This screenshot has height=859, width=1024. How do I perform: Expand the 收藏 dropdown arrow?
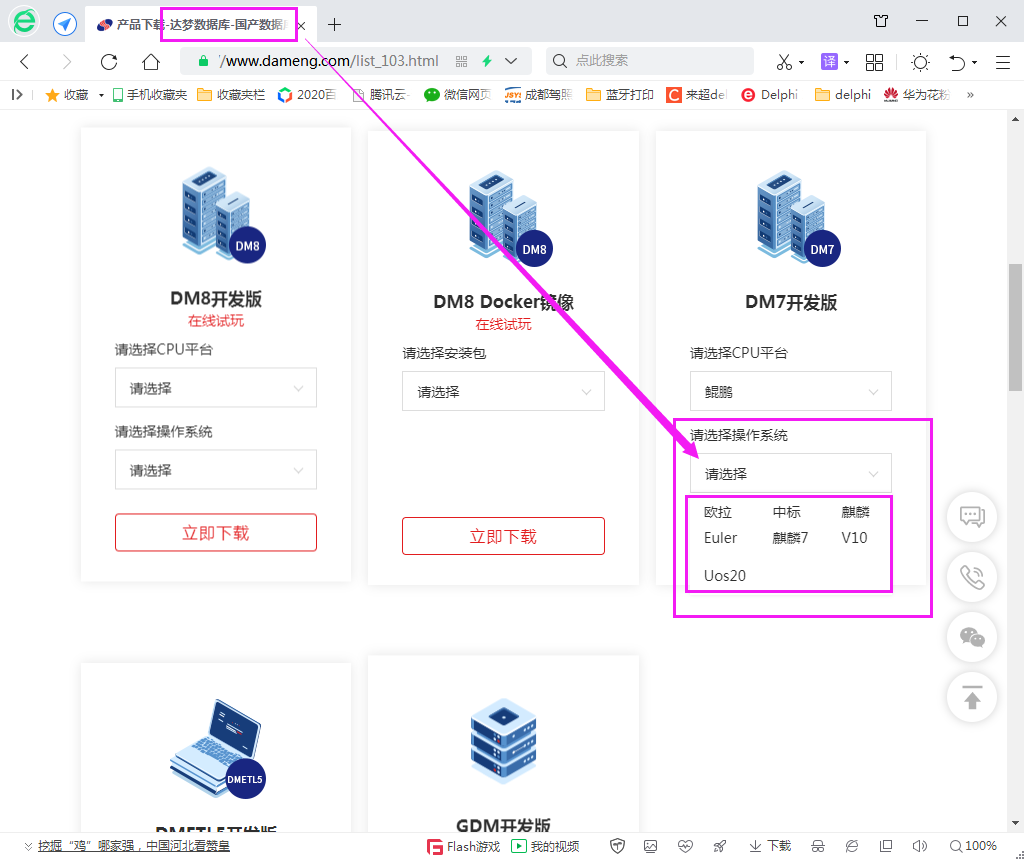tap(101, 95)
